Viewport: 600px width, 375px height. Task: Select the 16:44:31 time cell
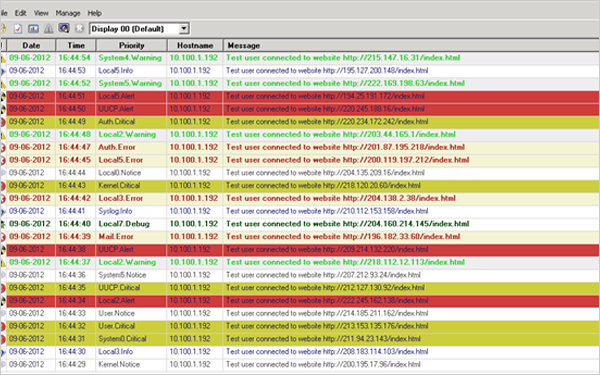(75, 339)
